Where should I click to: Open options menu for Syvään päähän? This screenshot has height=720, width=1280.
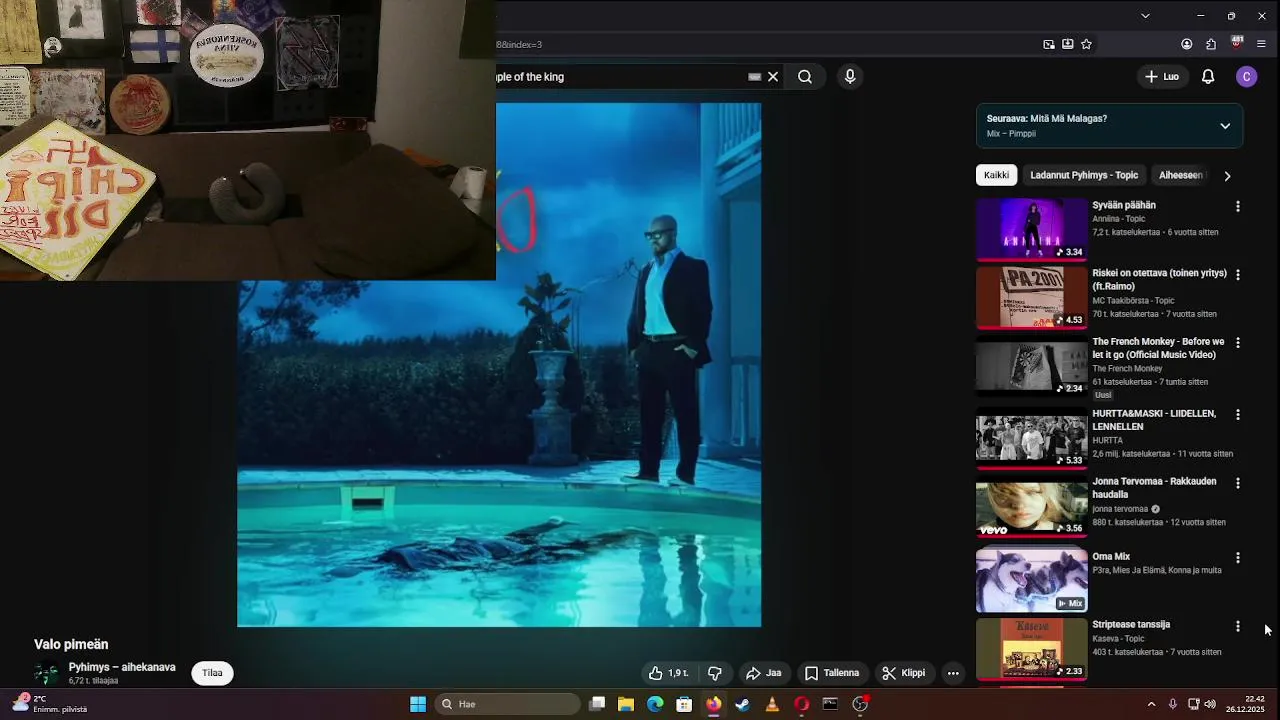[x=1238, y=207]
